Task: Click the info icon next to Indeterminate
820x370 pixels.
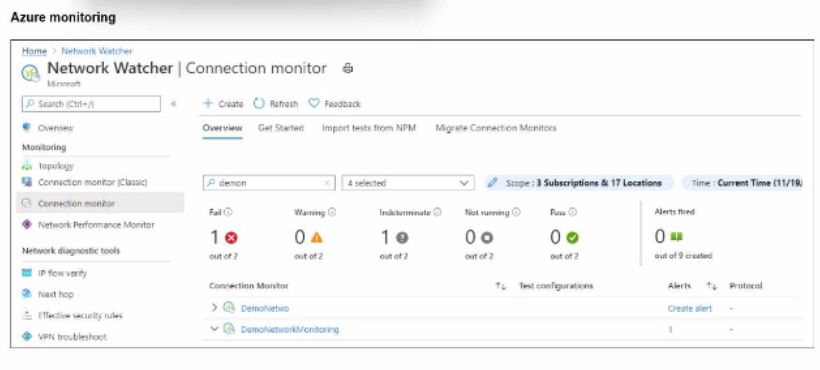Action: (x=437, y=212)
